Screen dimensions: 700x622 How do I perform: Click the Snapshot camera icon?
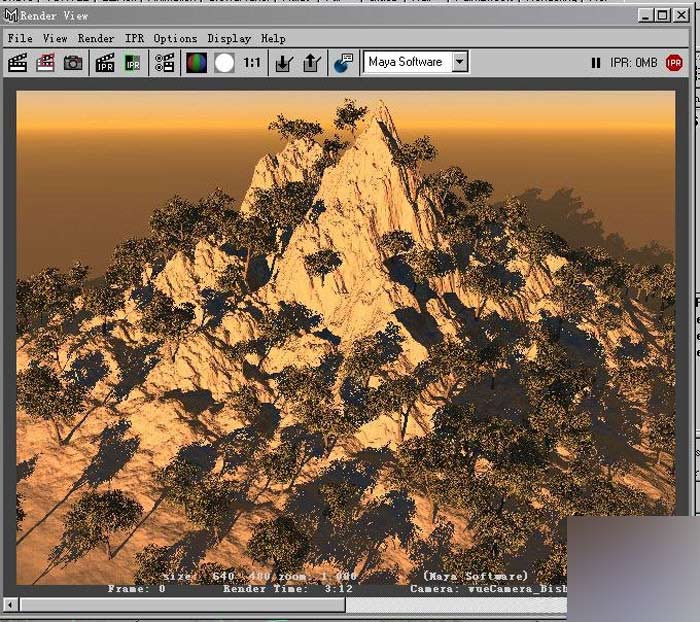click(73, 63)
